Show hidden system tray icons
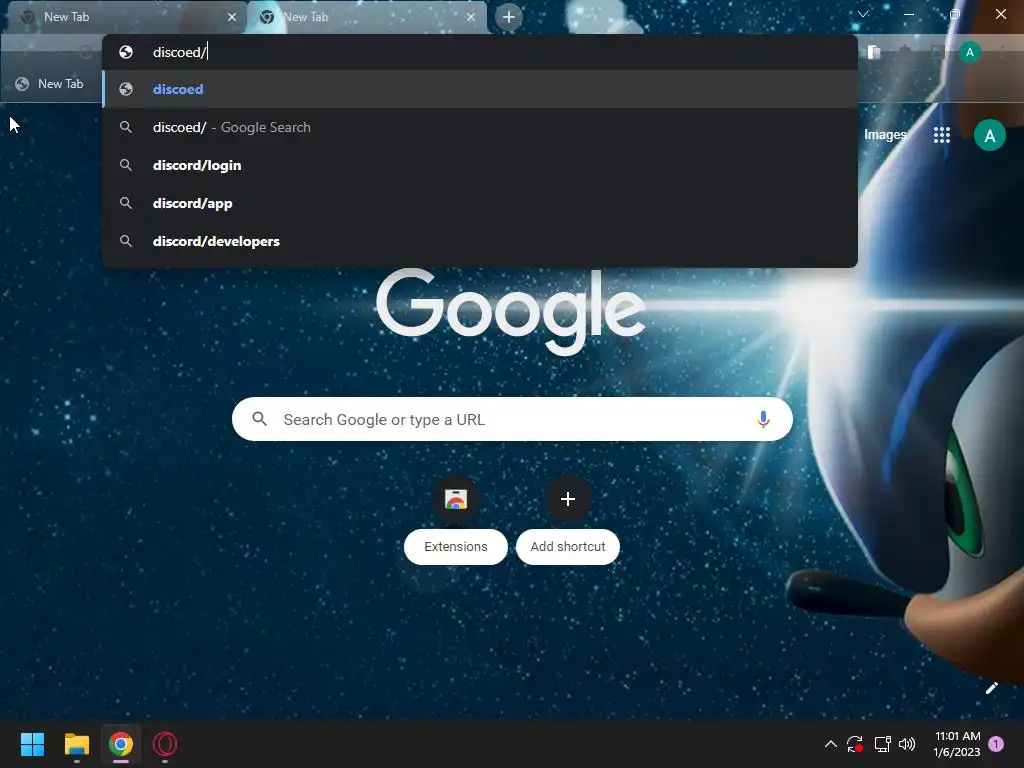 pyautogui.click(x=831, y=744)
